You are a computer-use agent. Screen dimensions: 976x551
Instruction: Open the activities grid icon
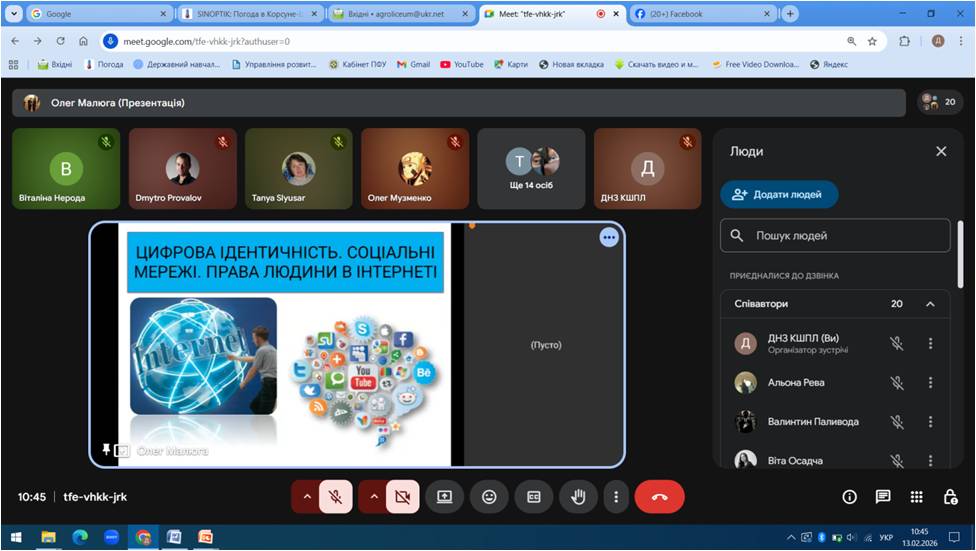pos(916,497)
